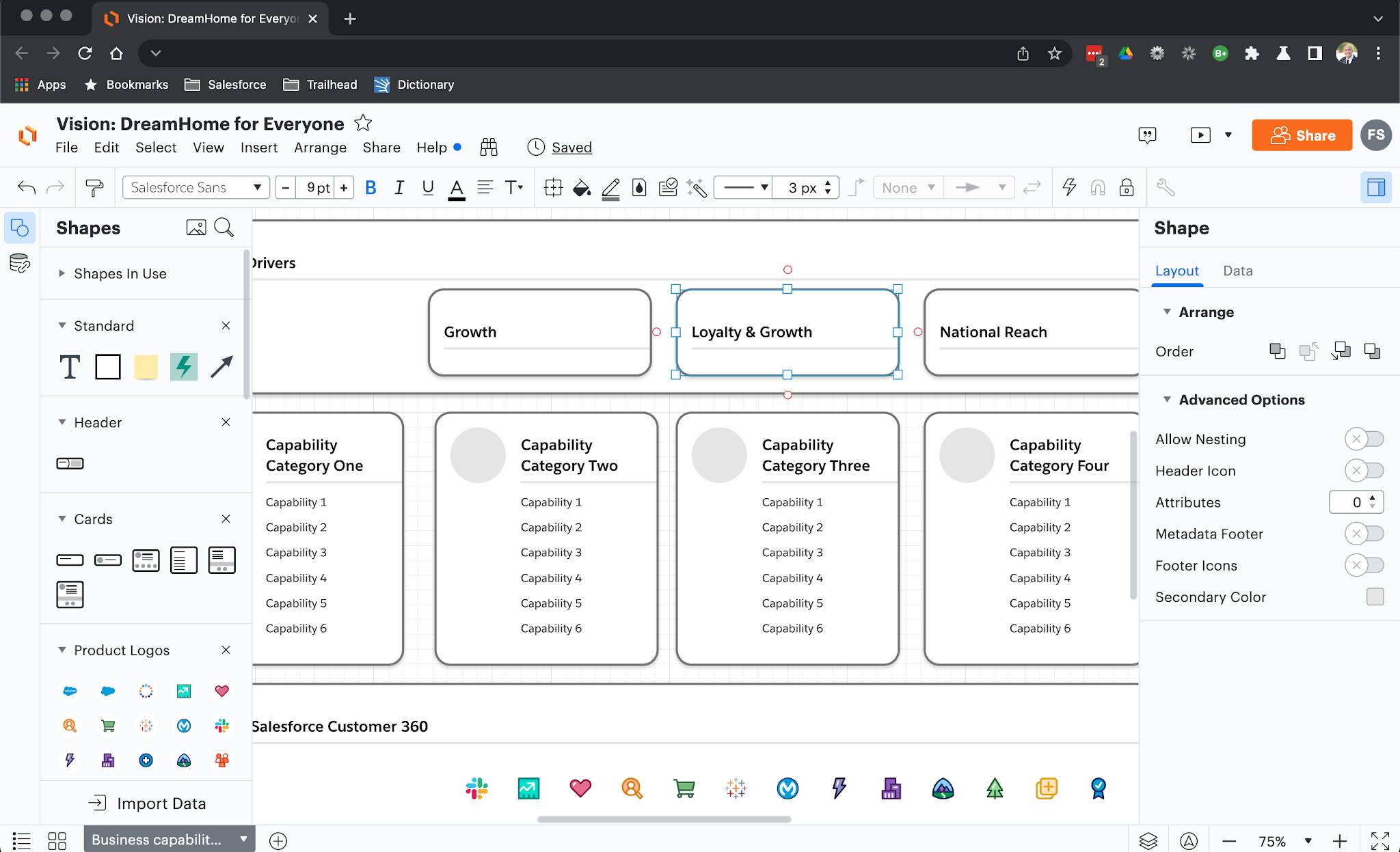1400x852 pixels.
Task: Open the Edit menu
Action: (107, 148)
